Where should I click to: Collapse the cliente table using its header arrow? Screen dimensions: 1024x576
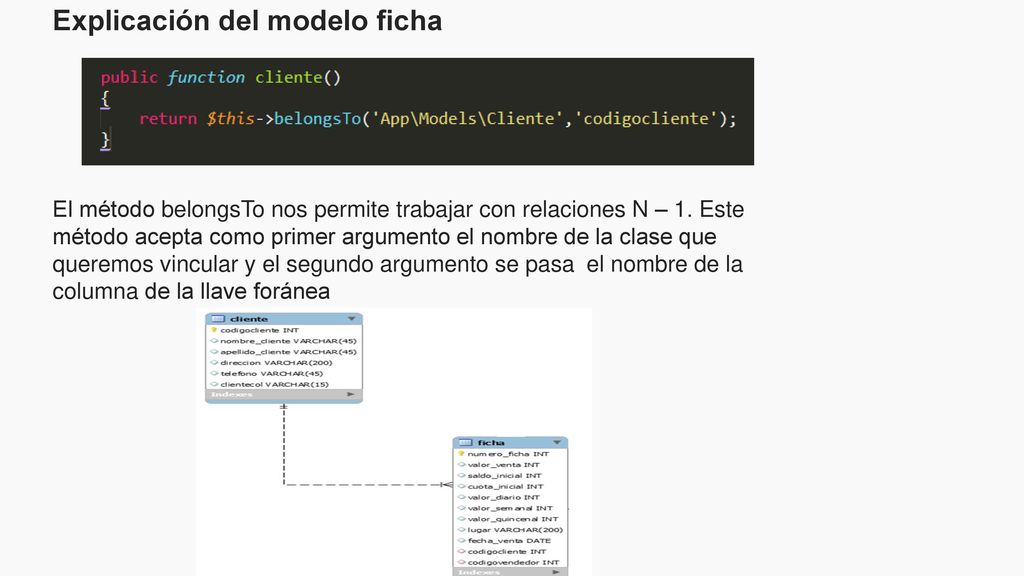(x=351, y=319)
